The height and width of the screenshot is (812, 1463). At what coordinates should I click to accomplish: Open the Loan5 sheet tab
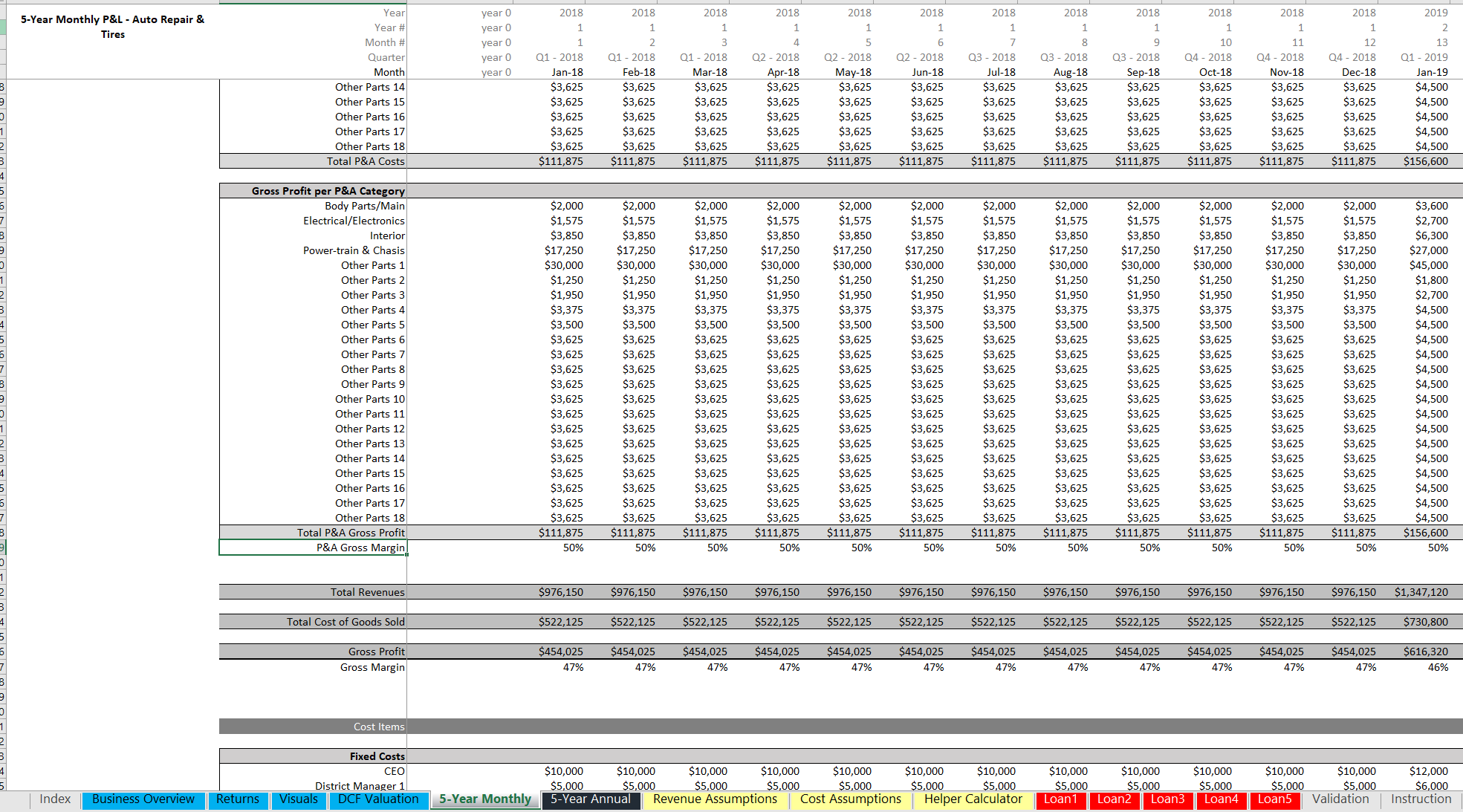pos(1275,799)
